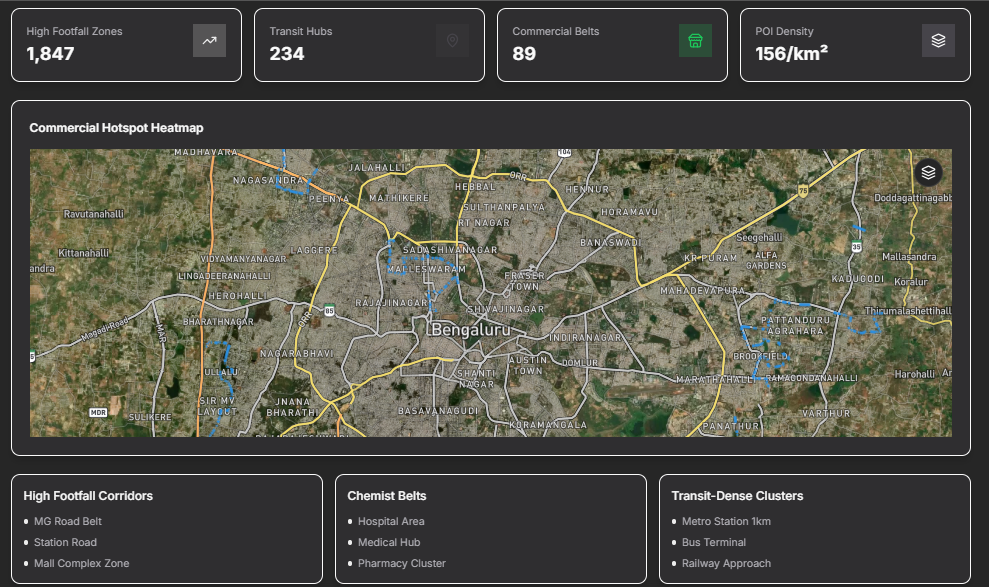Select MG Road Belt corridor
The width and height of the screenshot is (989, 587).
68,521
